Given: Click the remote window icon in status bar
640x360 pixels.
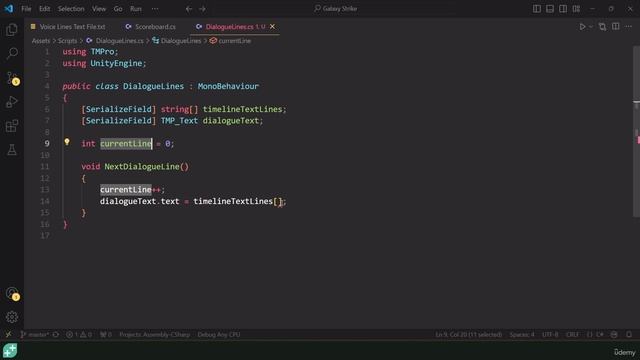Looking at the screenshot, I should [8, 334].
